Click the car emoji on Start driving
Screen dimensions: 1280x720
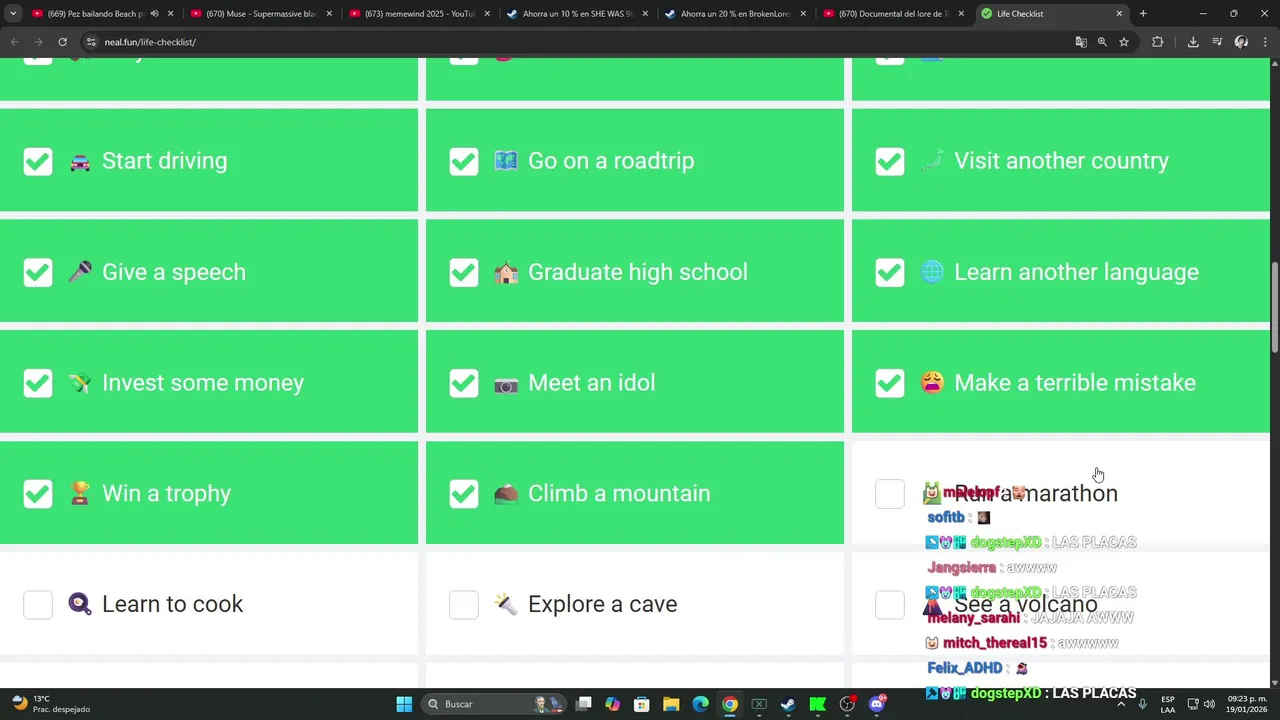80,162
